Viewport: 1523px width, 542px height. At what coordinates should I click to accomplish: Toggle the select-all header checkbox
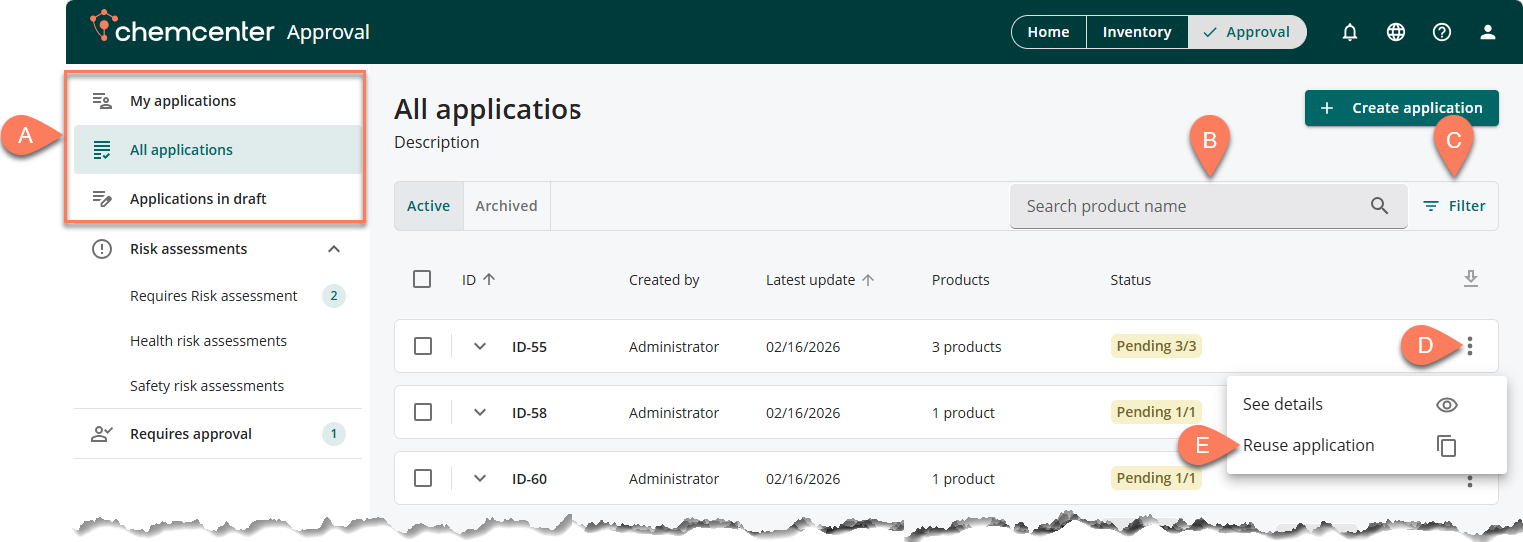click(422, 279)
